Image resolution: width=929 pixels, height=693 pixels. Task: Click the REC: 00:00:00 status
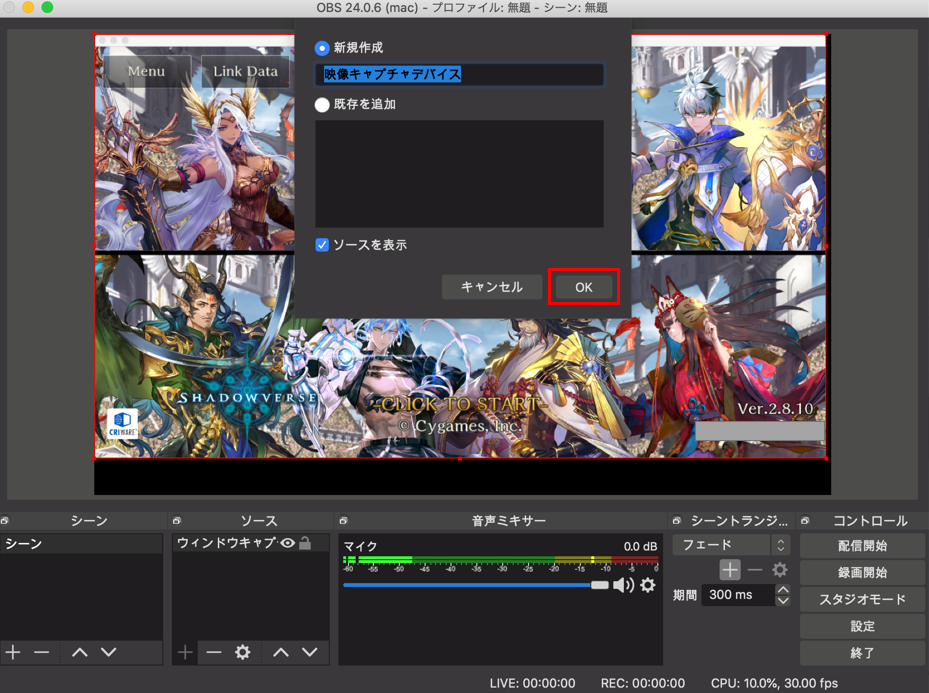point(642,683)
